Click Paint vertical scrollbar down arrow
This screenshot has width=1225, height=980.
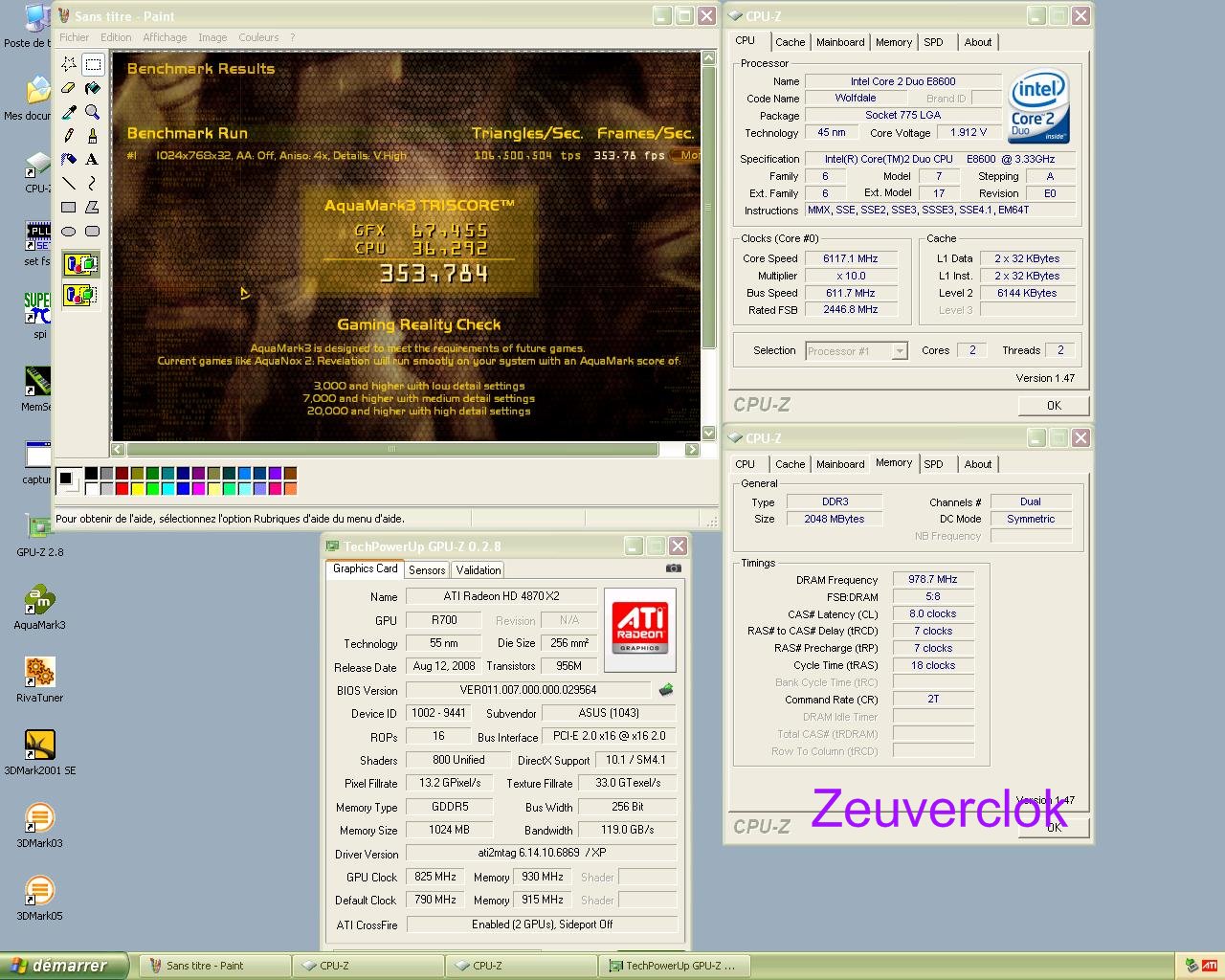click(x=708, y=434)
